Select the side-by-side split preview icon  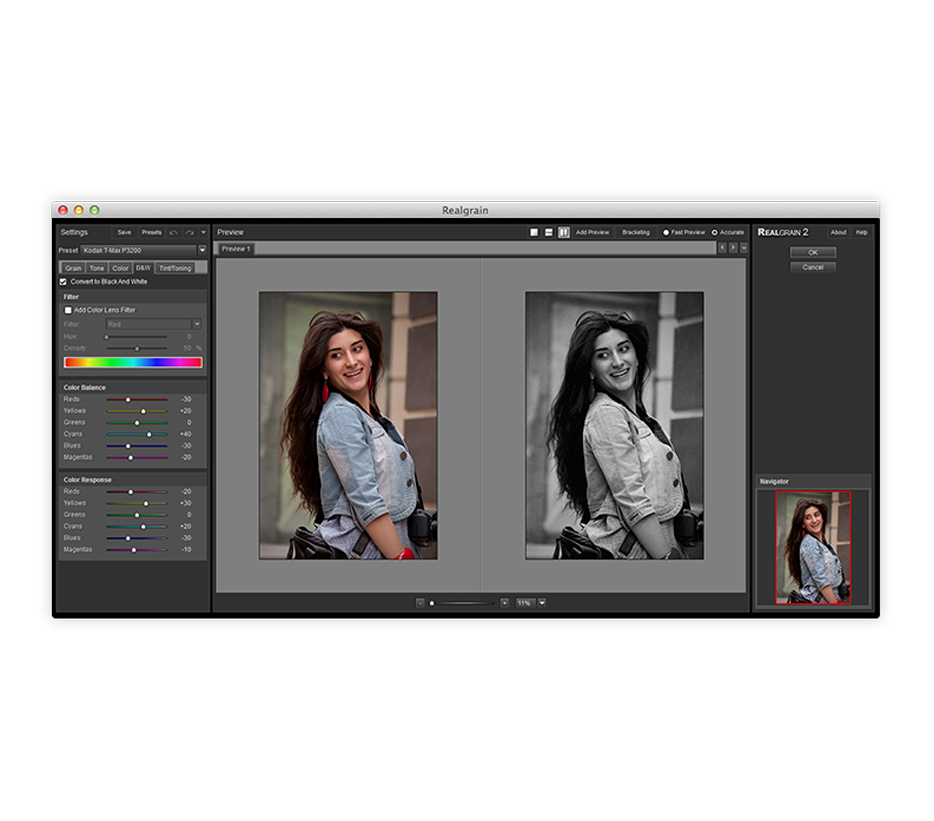(564, 232)
